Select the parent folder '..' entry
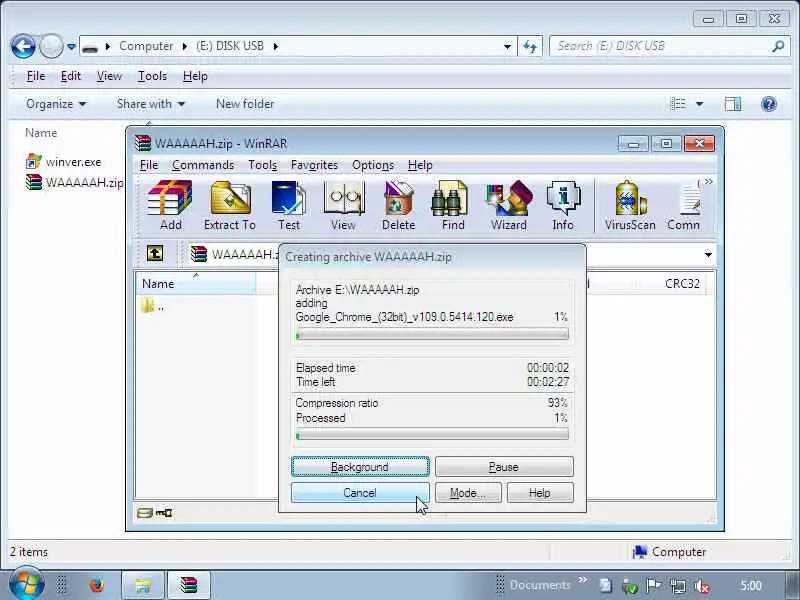 [153, 307]
